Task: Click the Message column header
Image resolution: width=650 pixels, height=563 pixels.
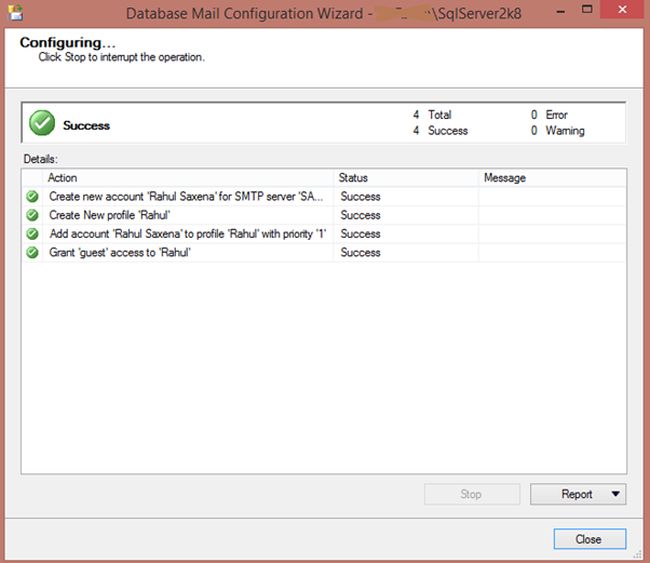Action: pyautogui.click(x=552, y=178)
